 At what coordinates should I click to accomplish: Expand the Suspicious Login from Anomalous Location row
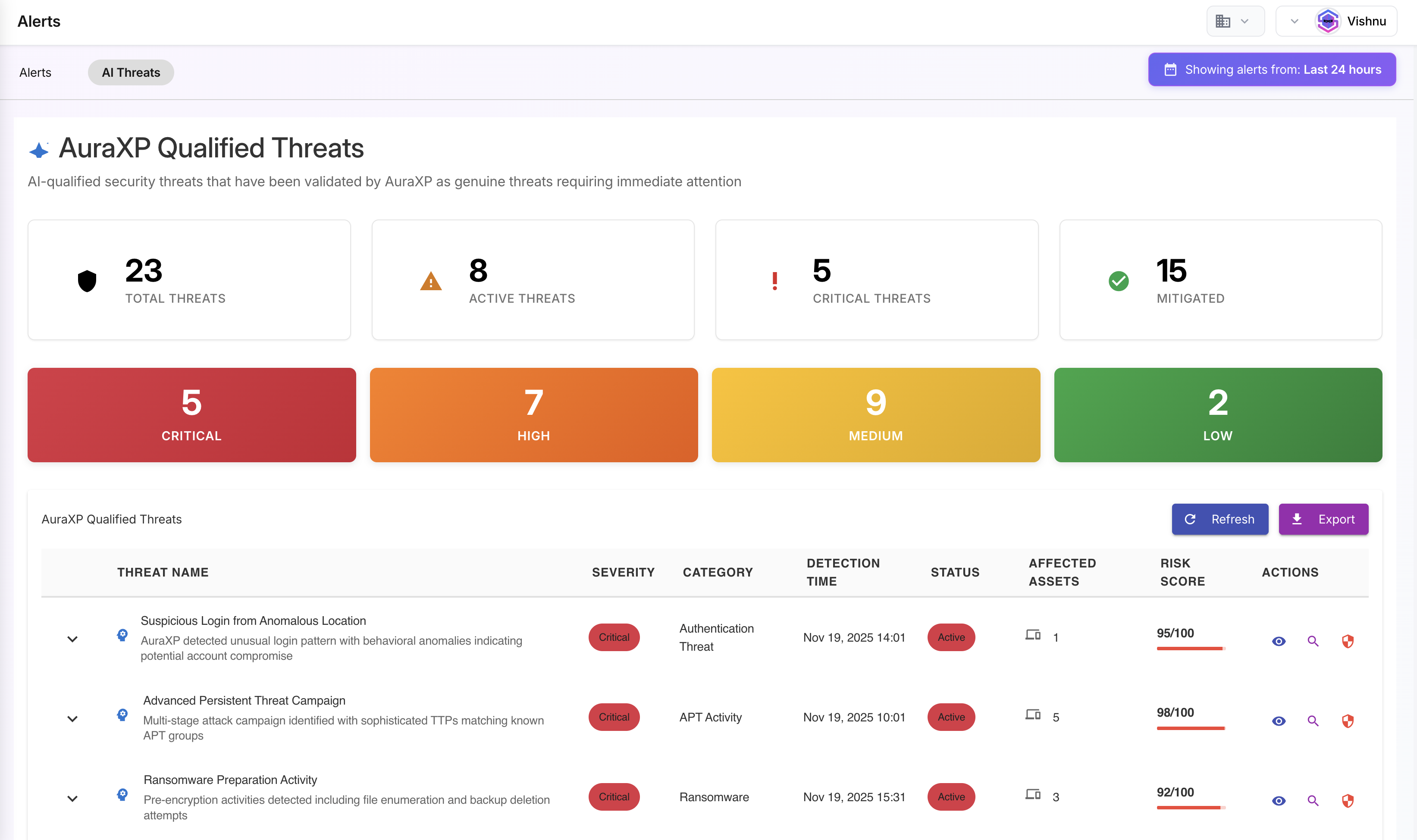(x=72, y=639)
